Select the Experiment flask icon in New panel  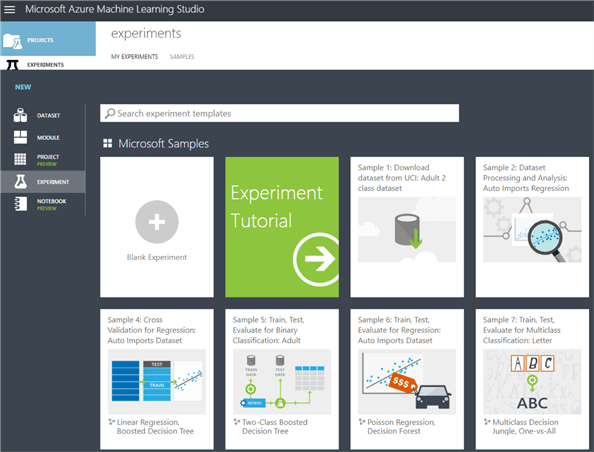tap(20, 182)
